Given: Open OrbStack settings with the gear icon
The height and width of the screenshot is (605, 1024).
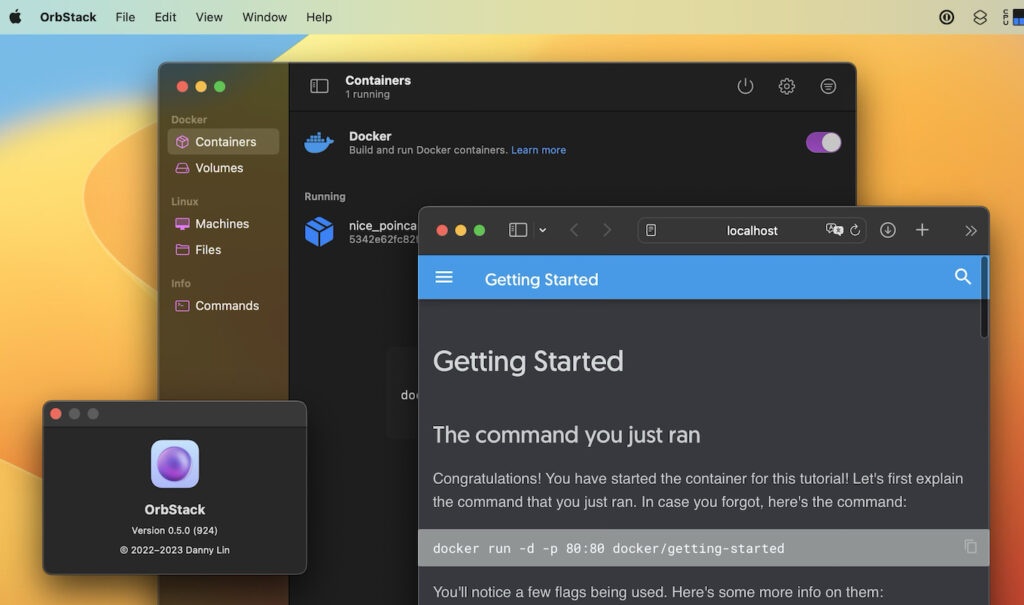Looking at the screenshot, I should tap(787, 86).
